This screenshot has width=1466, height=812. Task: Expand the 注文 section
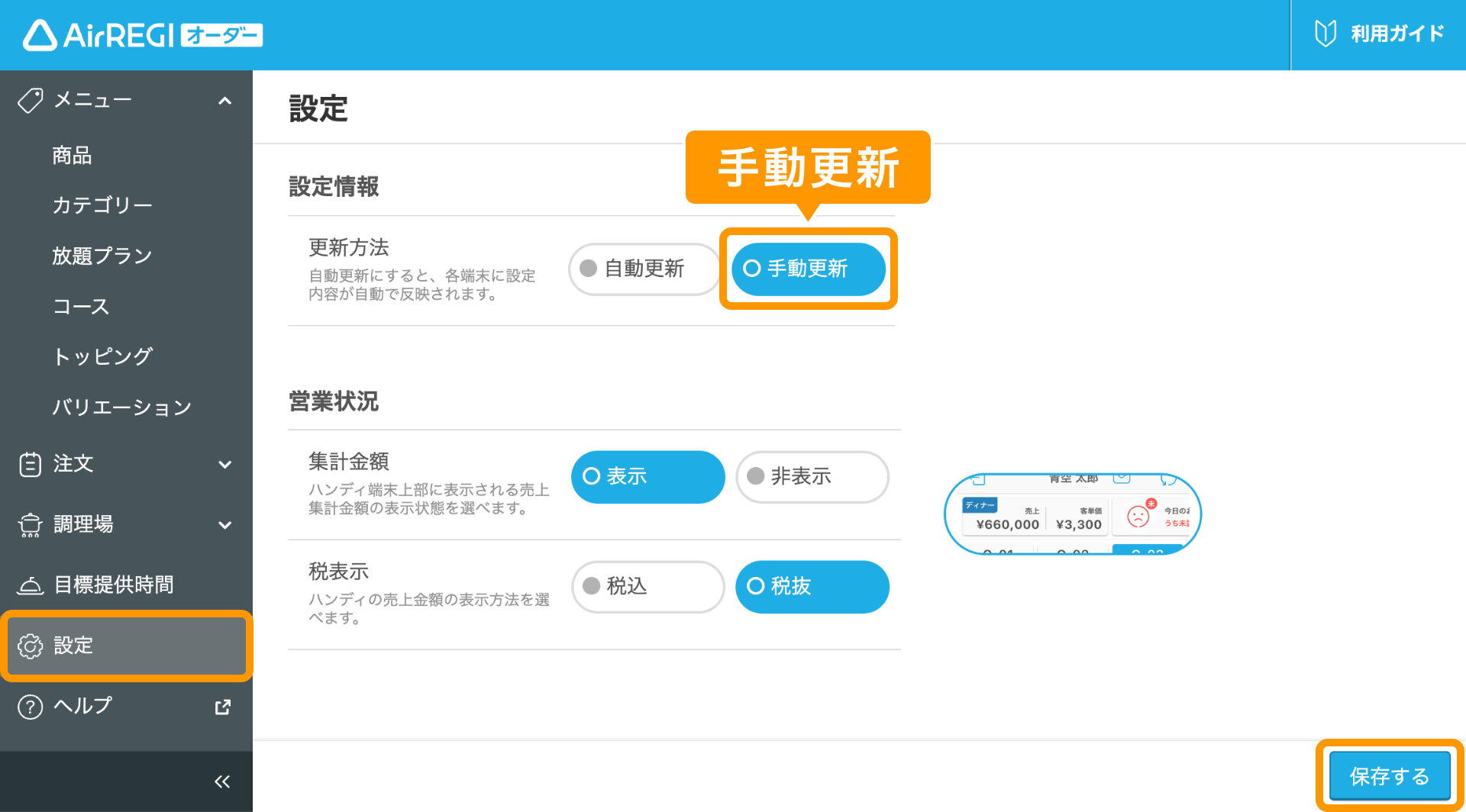(224, 464)
